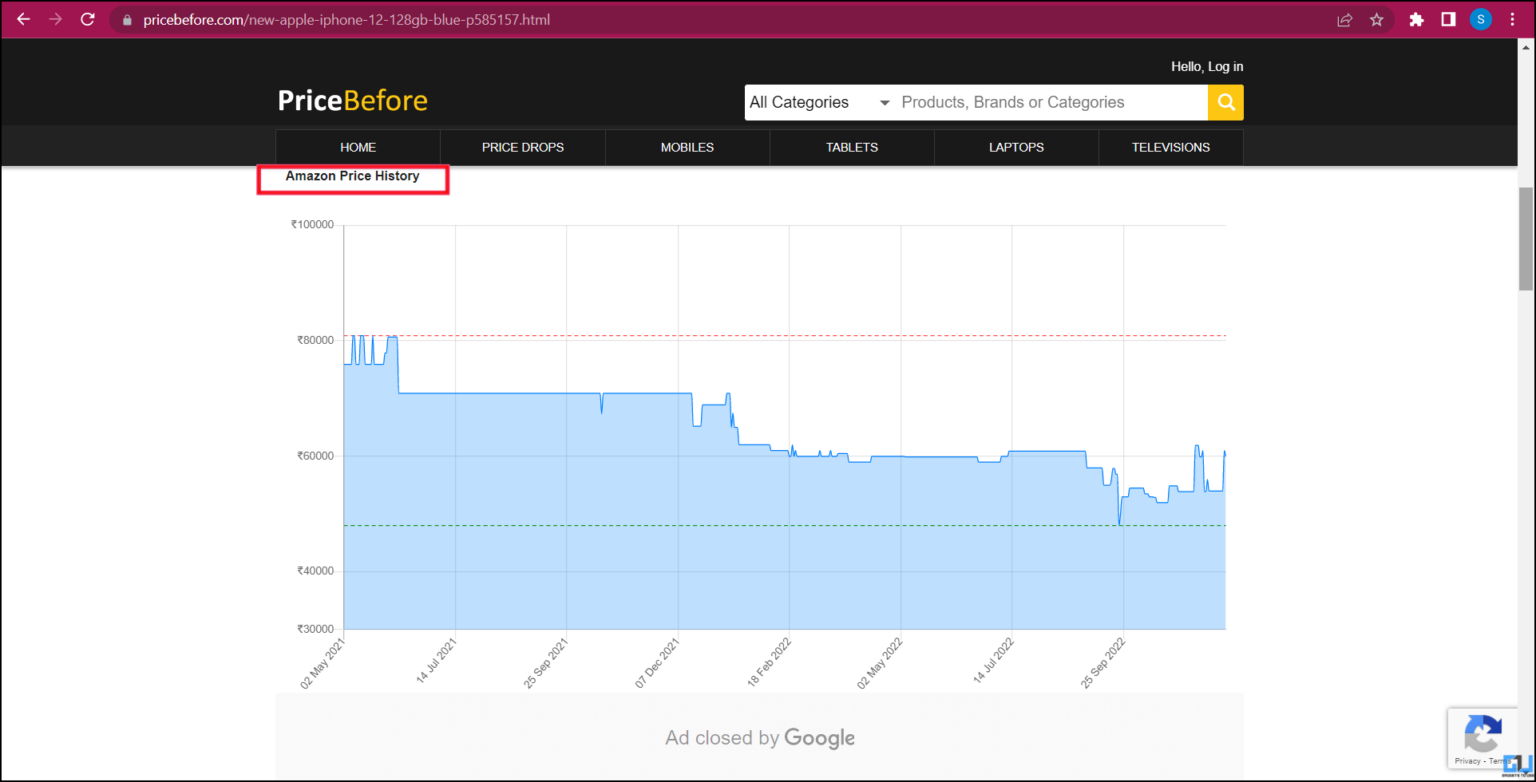Switch to the MOBILES section

(687, 147)
